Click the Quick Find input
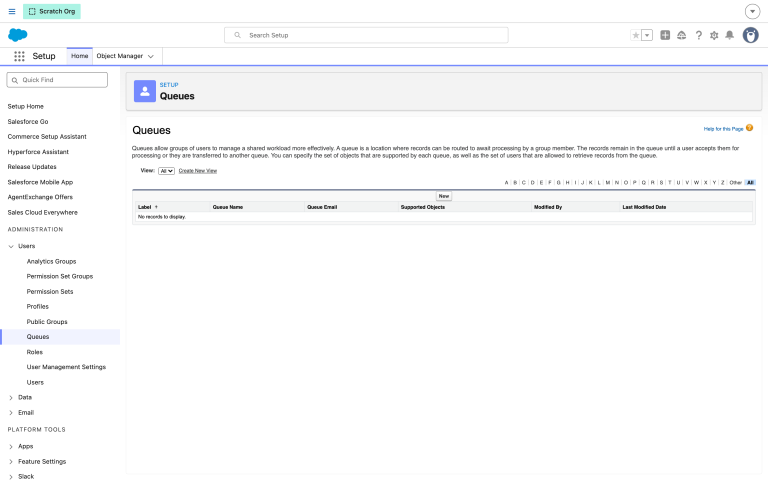The width and height of the screenshot is (768, 480). pos(57,80)
